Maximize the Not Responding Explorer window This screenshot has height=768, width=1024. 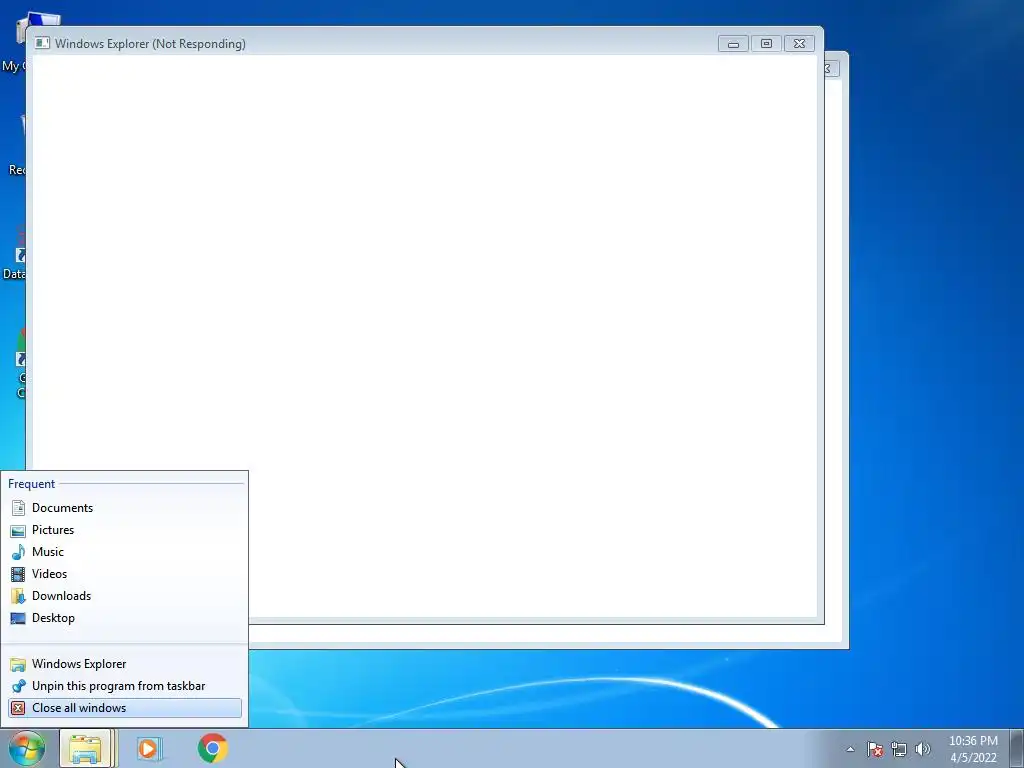click(766, 44)
